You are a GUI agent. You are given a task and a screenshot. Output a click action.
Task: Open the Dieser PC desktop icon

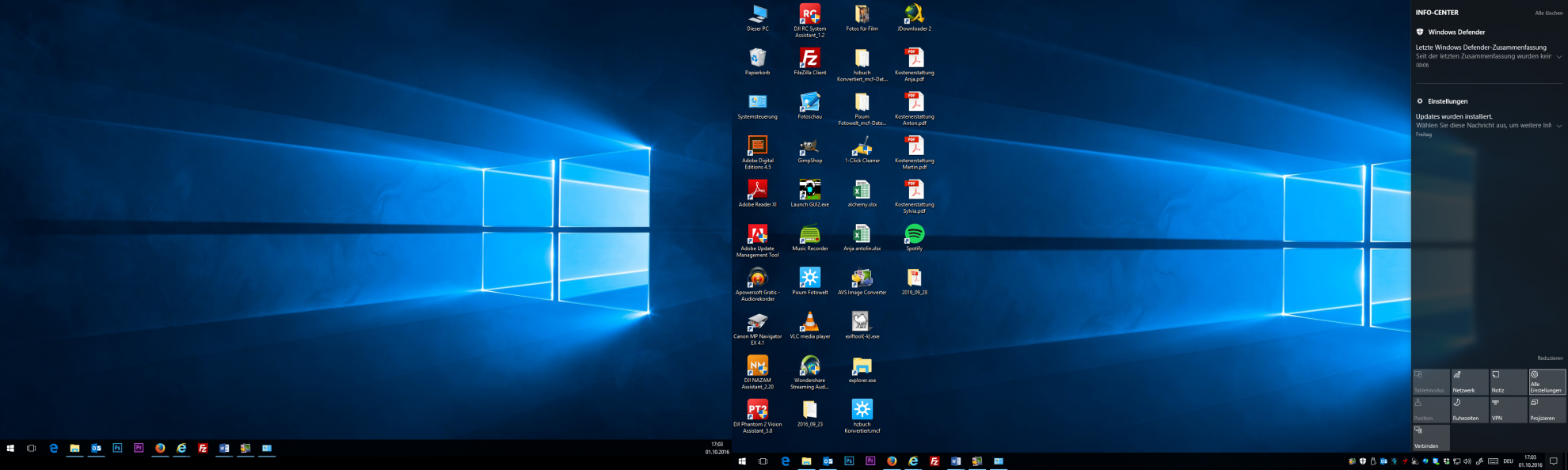pyautogui.click(x=758, y=18)
